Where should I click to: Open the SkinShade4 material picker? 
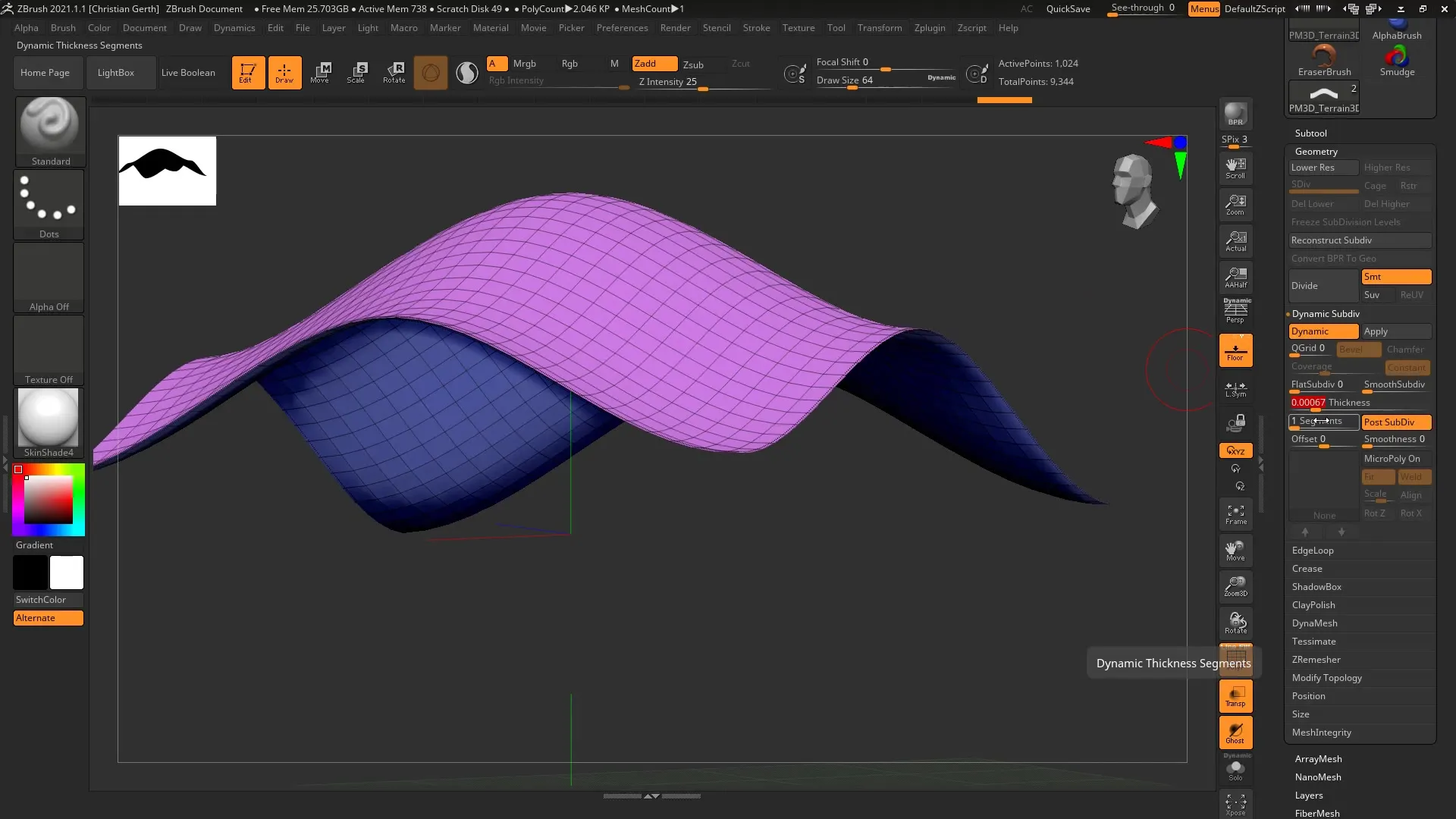49,423
